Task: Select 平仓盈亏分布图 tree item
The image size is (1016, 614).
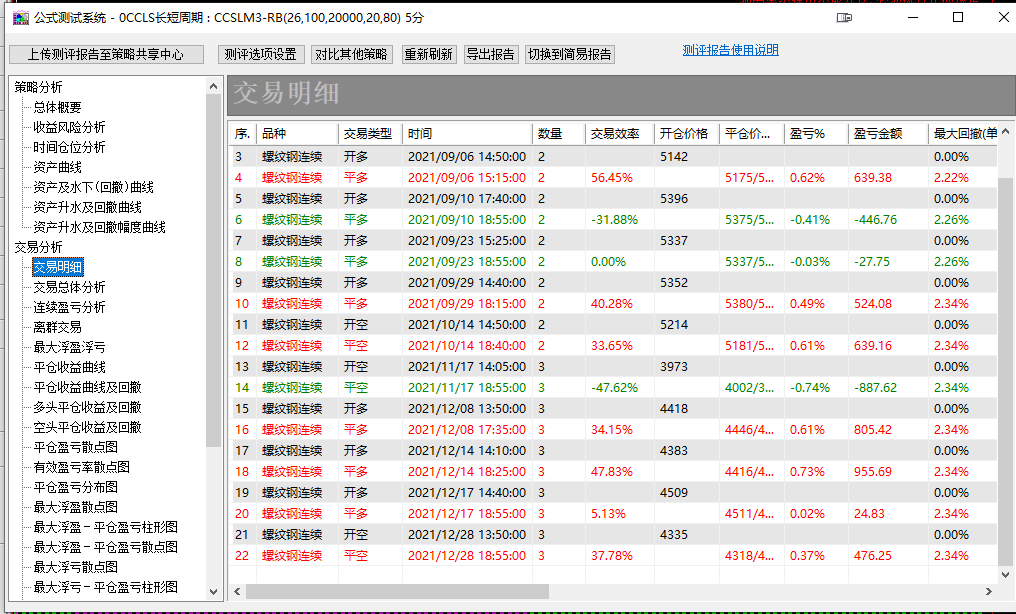Action: [76, 487]
